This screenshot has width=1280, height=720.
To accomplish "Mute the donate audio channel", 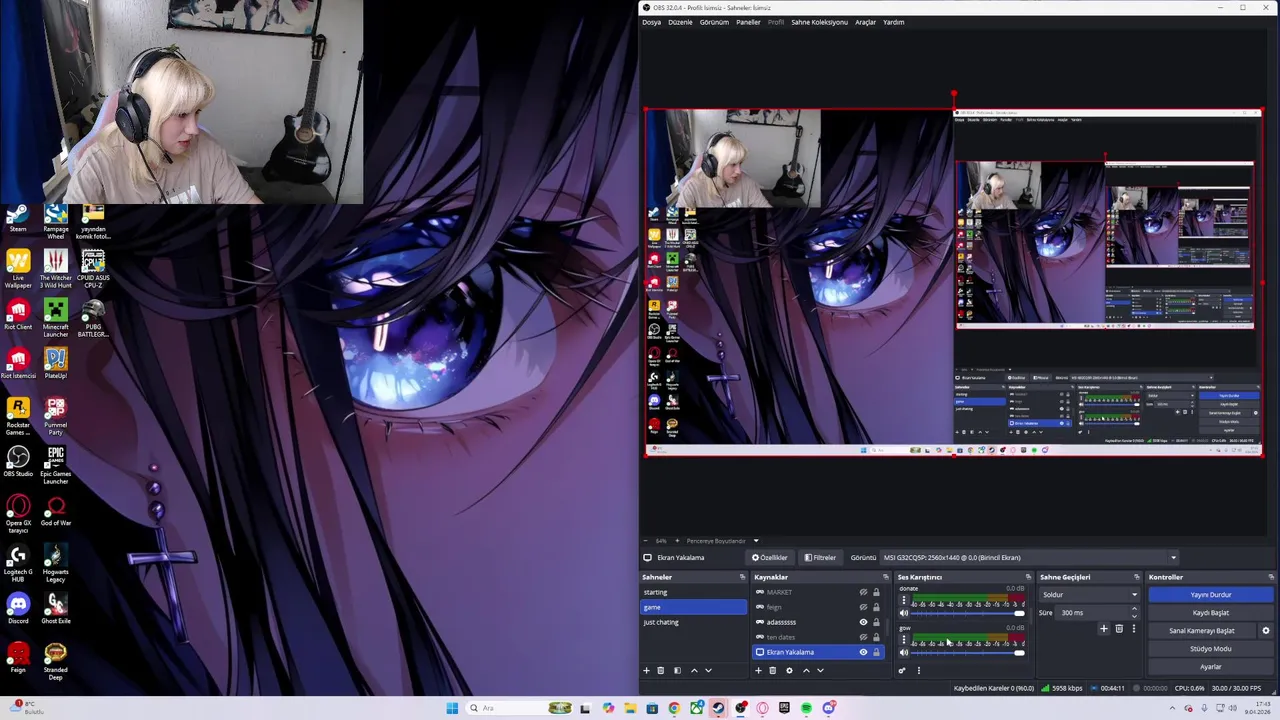I will pyautogui.click(x=904, y=613).
